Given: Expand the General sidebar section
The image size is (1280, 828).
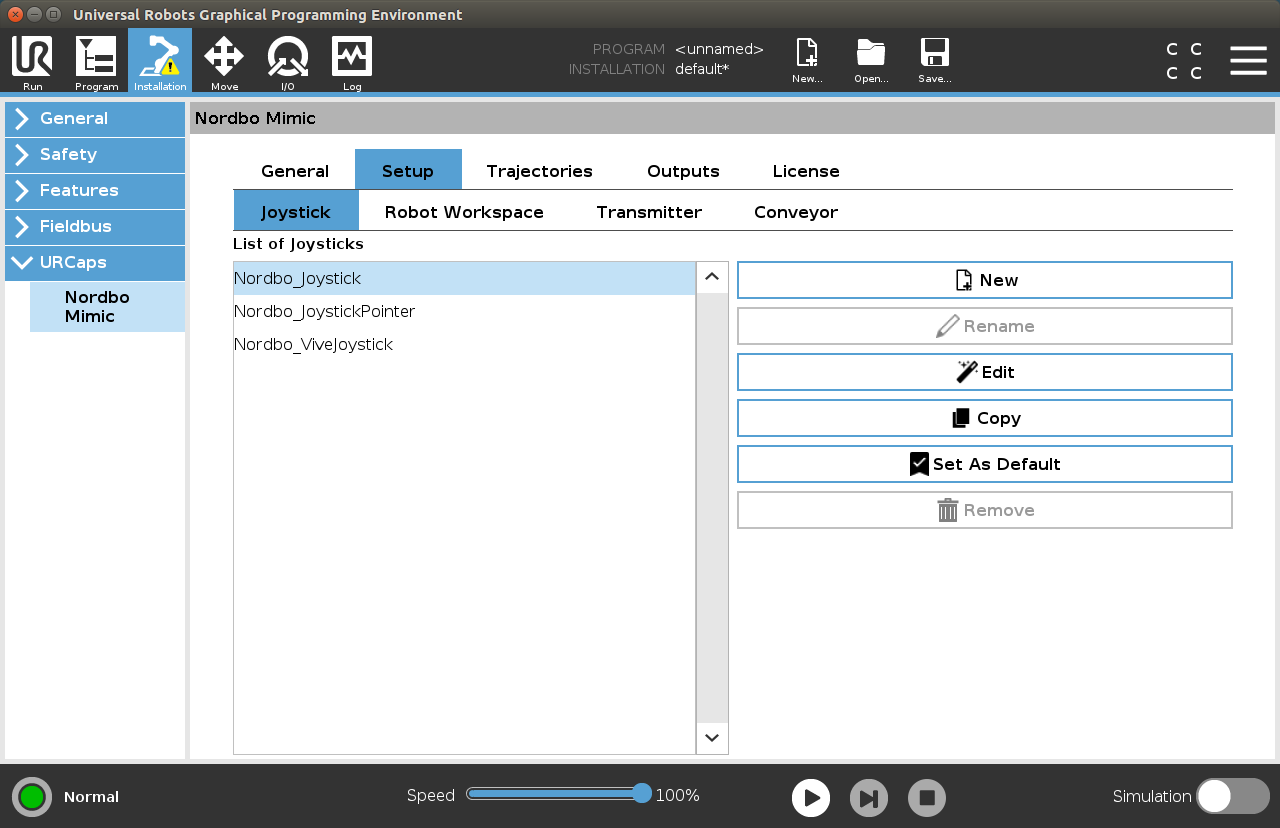Looking at the screenshot, I should [95, 118].
